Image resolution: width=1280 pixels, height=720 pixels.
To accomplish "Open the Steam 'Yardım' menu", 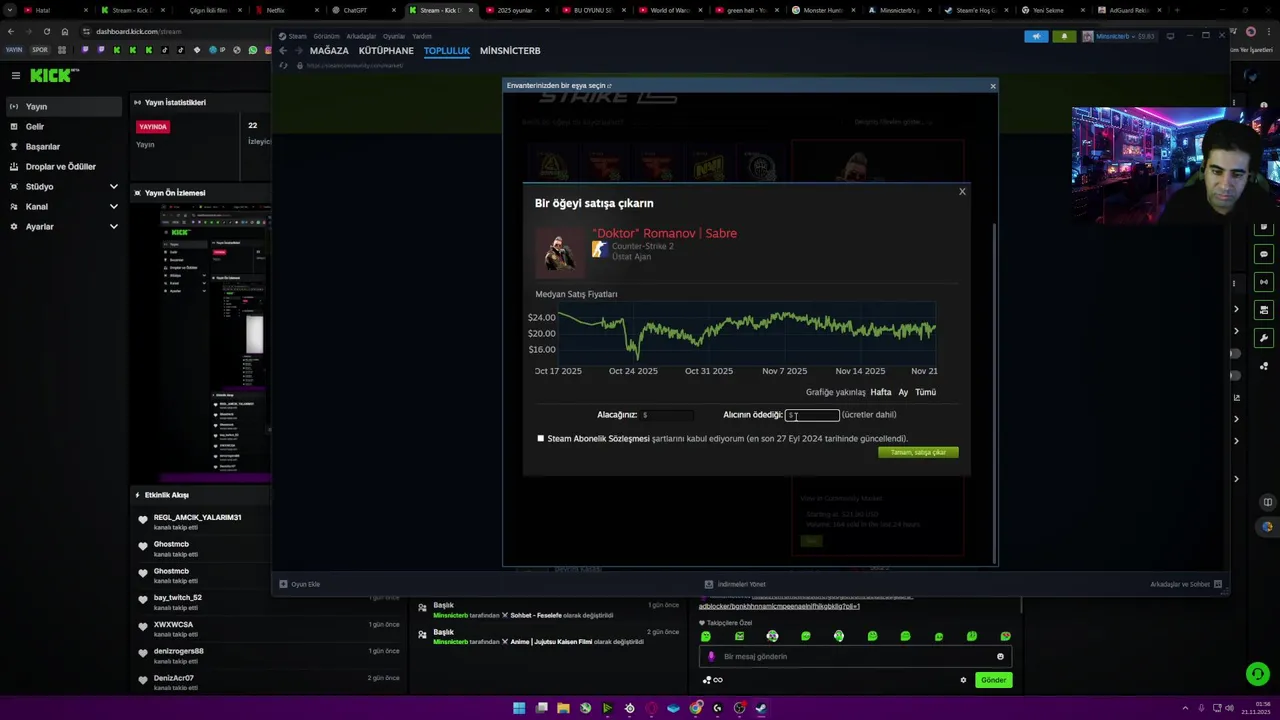I will point(422,36).
